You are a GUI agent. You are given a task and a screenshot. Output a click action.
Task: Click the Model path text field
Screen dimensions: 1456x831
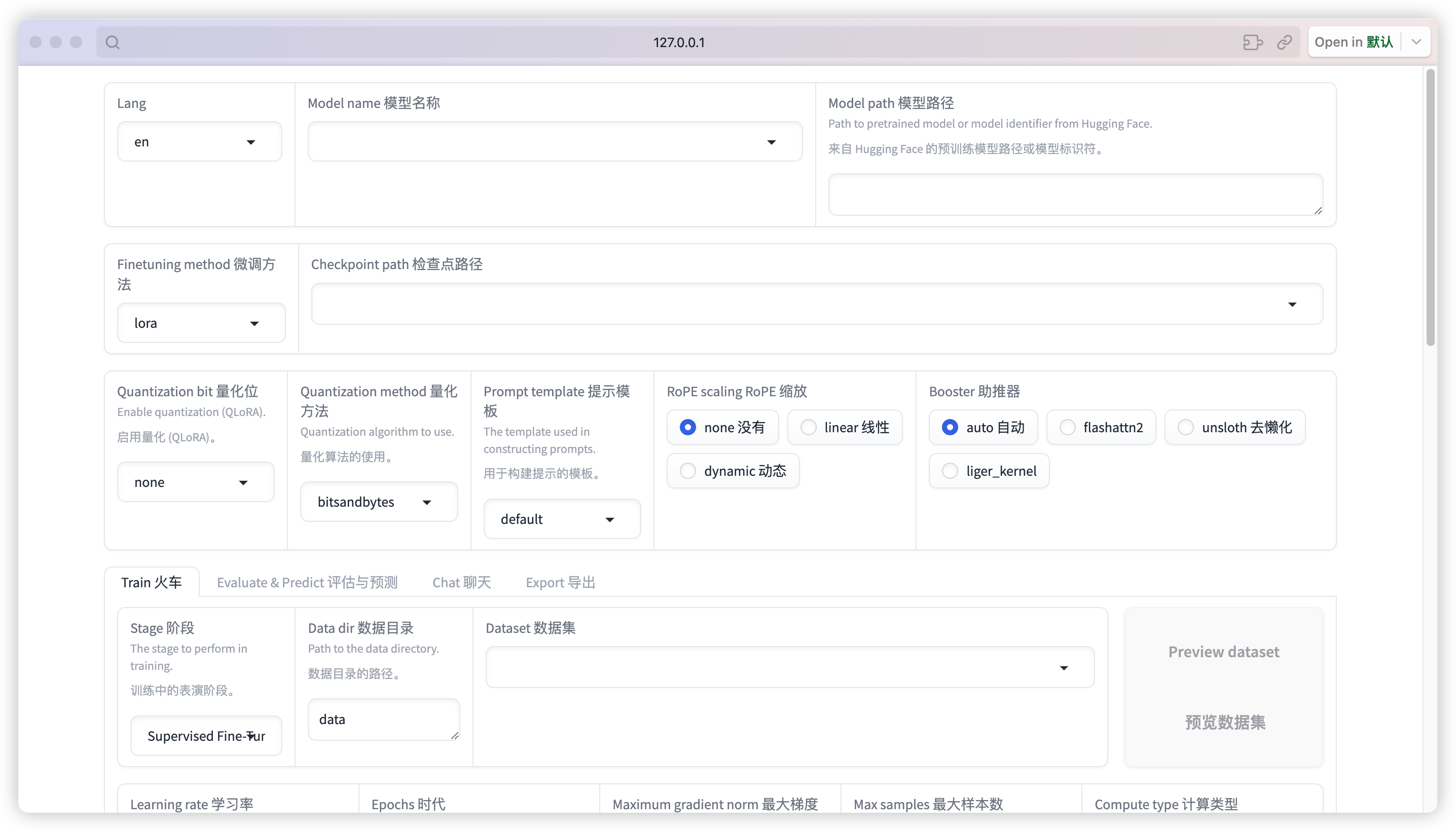coord(1075,195)
